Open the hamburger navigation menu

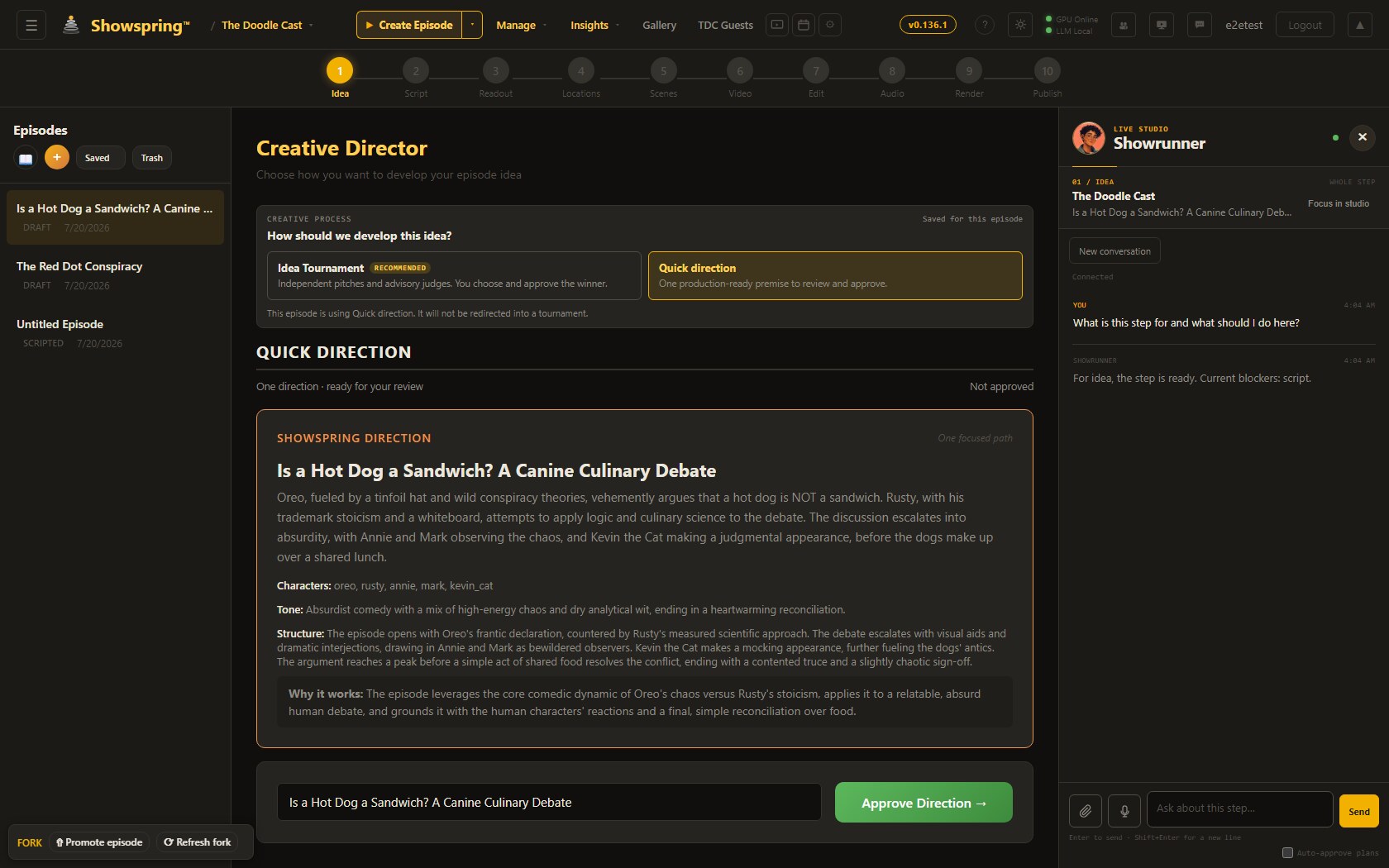pos(31,25)
